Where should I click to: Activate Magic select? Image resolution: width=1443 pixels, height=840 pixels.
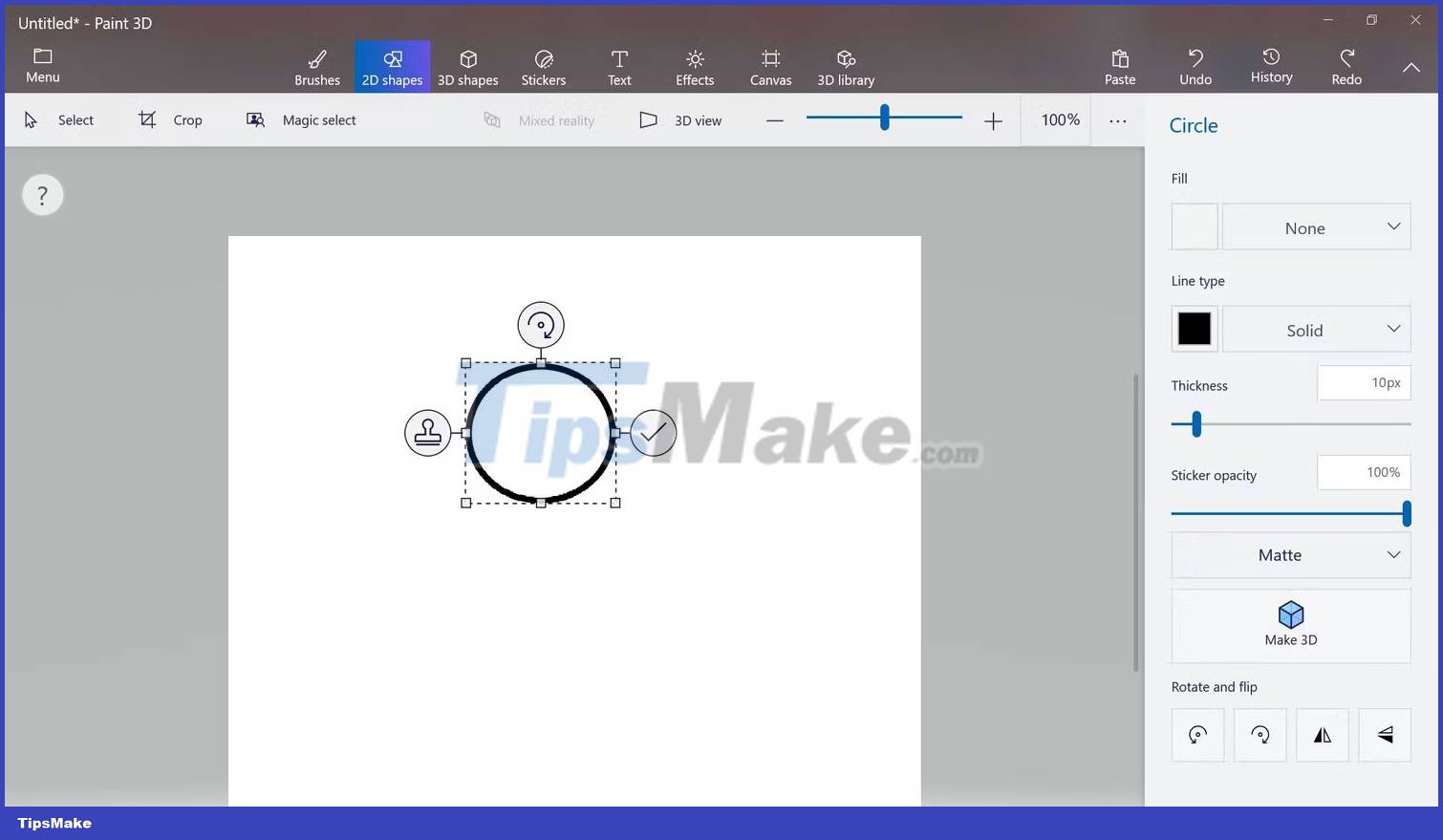tap(301, 119)
